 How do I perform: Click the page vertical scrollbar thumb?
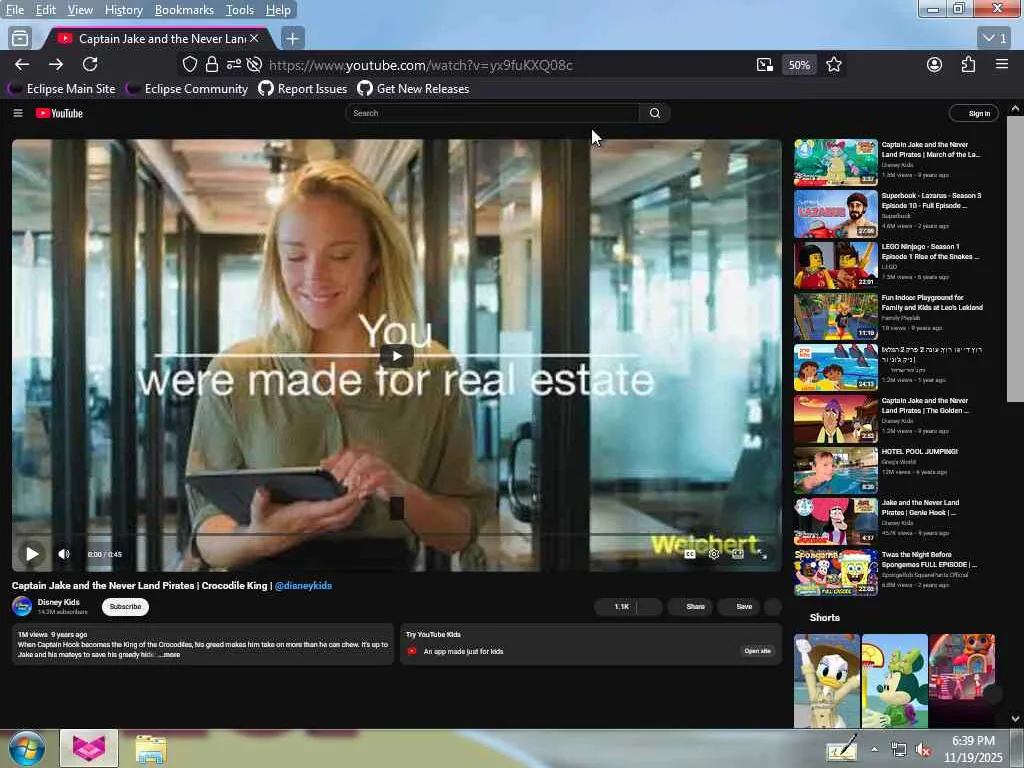(x=1016, y=259)
